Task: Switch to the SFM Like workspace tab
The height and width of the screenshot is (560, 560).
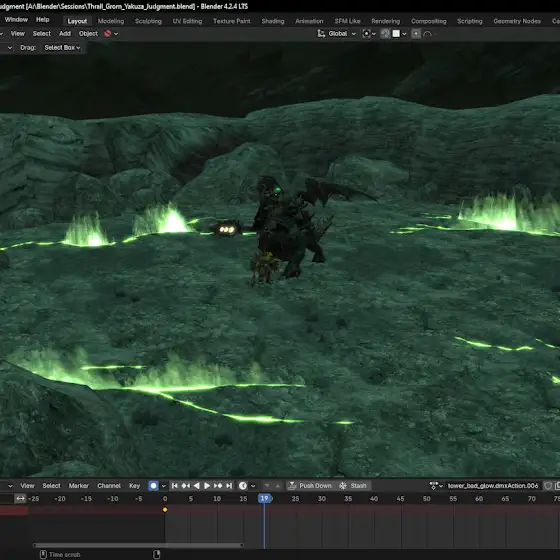Action: point(347,21)
